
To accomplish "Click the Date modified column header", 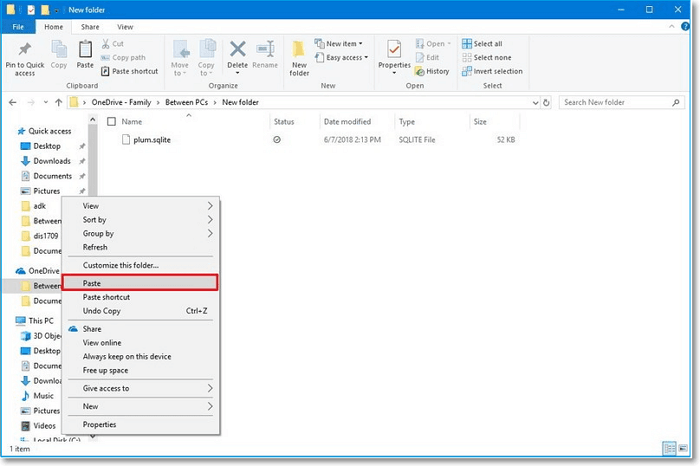I will coord(347,121).
